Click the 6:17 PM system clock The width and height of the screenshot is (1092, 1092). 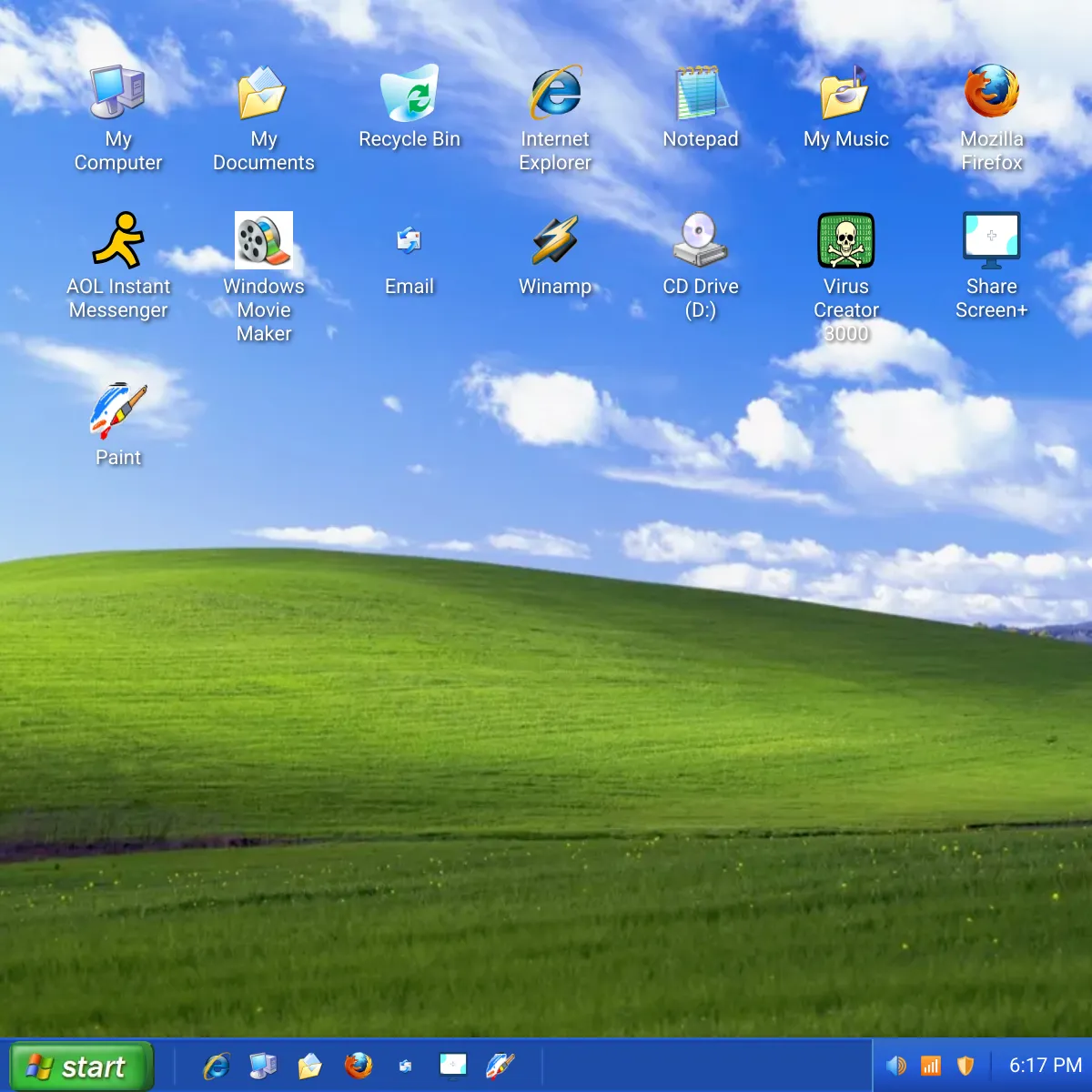point(1045,1066)
